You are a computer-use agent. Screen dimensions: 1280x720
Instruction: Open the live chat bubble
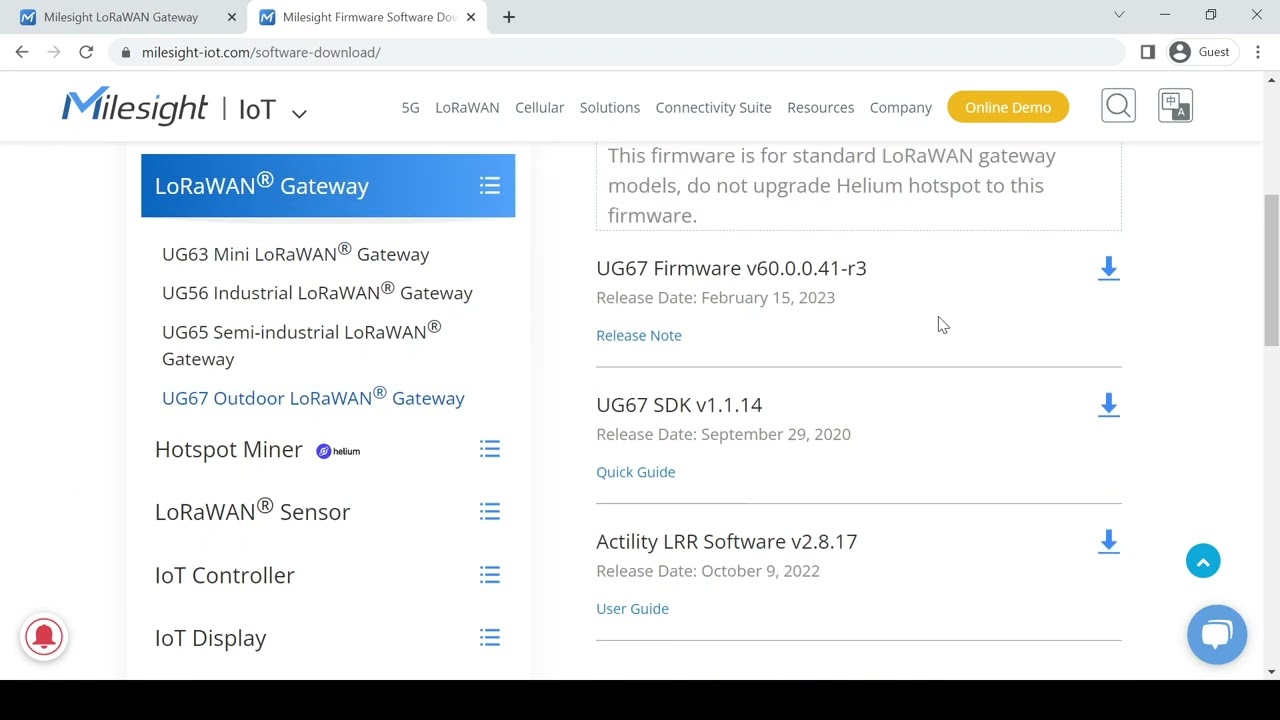[1217, 634]
